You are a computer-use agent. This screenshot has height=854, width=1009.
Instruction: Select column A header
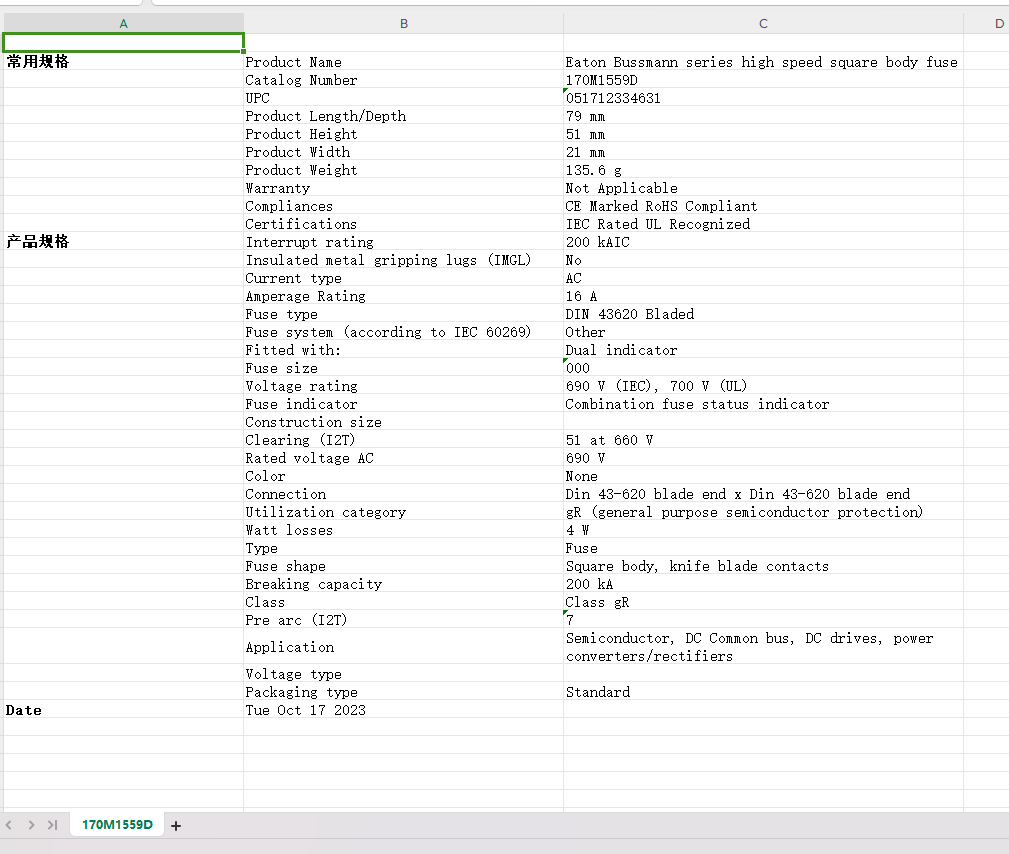coord(124,23)
